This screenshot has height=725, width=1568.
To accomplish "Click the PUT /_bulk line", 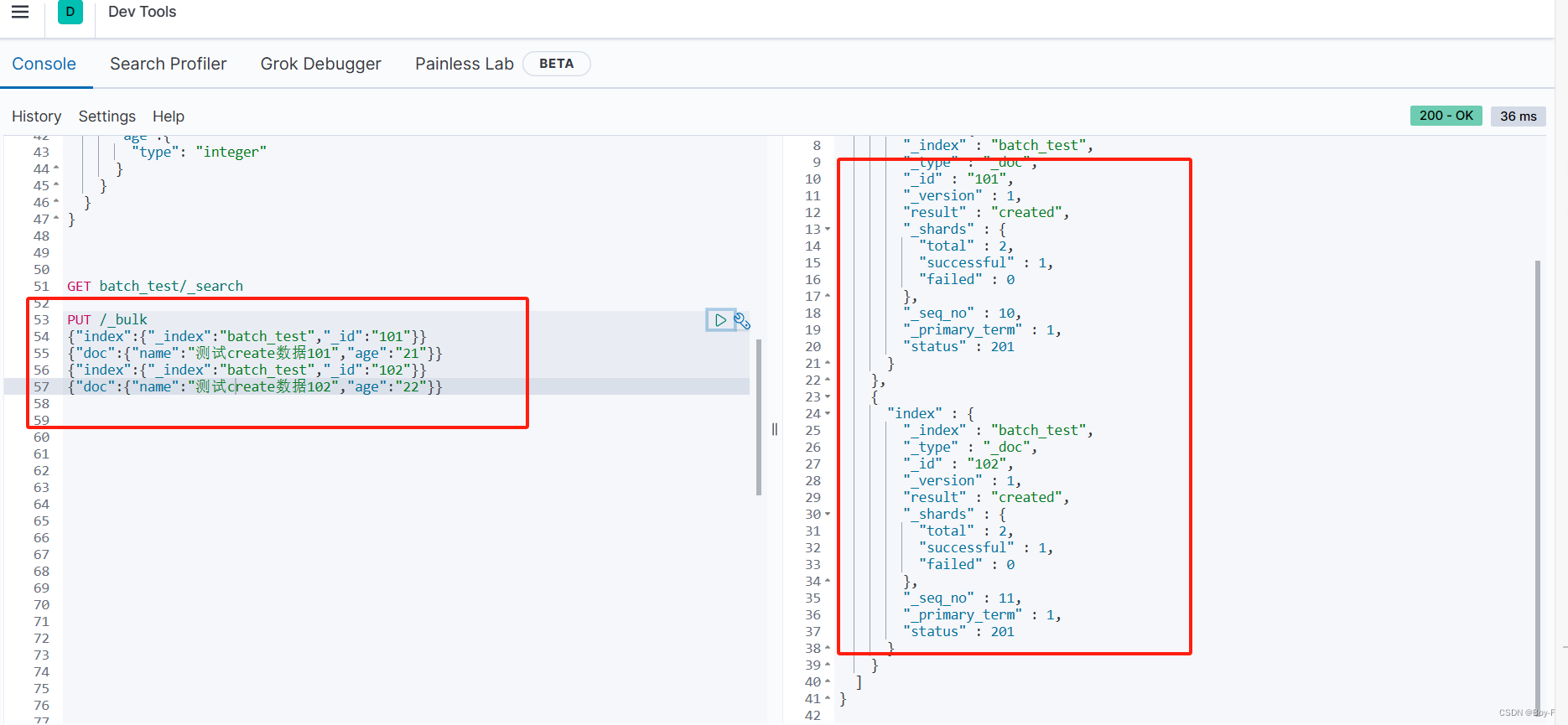I will point(107,319).
